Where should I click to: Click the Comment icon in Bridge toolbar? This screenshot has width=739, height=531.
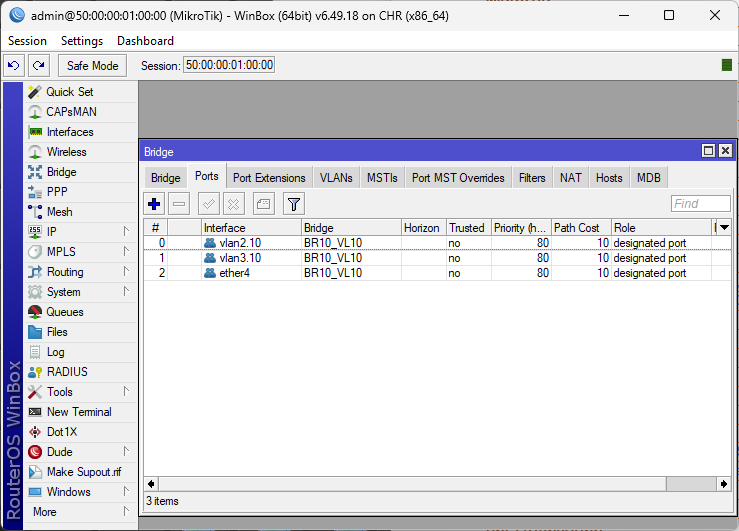pos(262,204)
